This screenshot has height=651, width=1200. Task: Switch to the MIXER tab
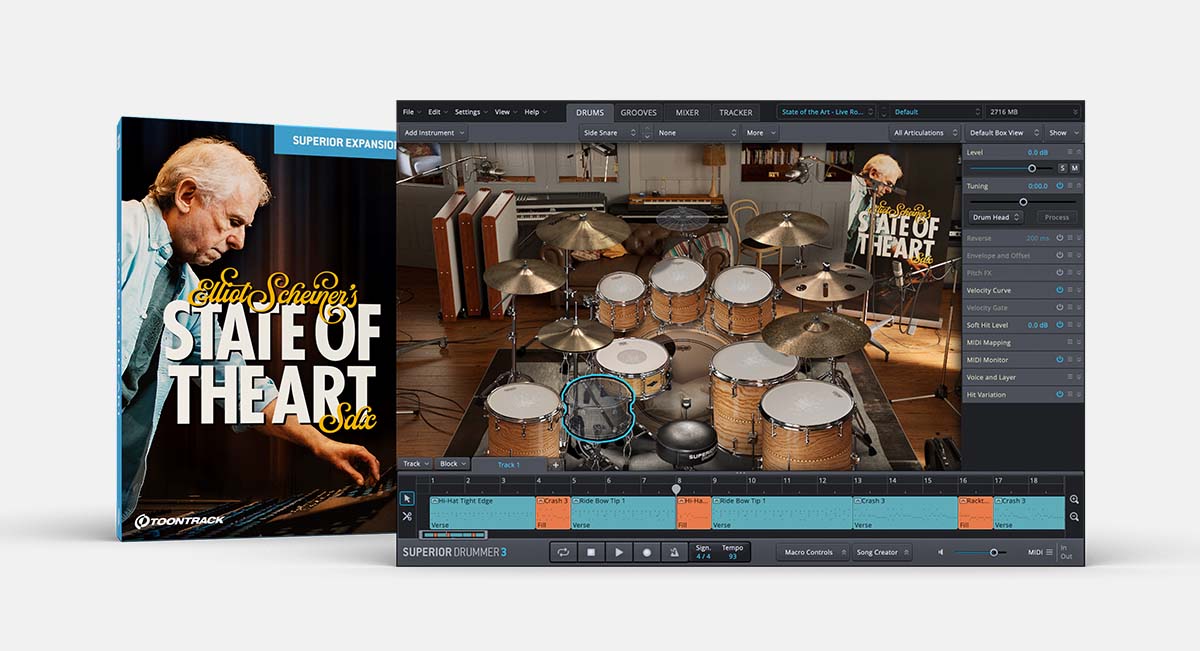pos(687,112)
